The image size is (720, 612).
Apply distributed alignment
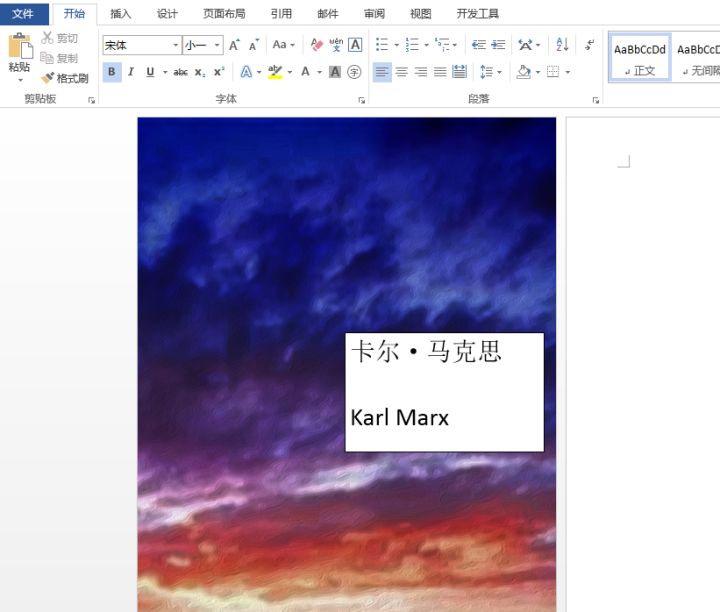tap(459, 72)
